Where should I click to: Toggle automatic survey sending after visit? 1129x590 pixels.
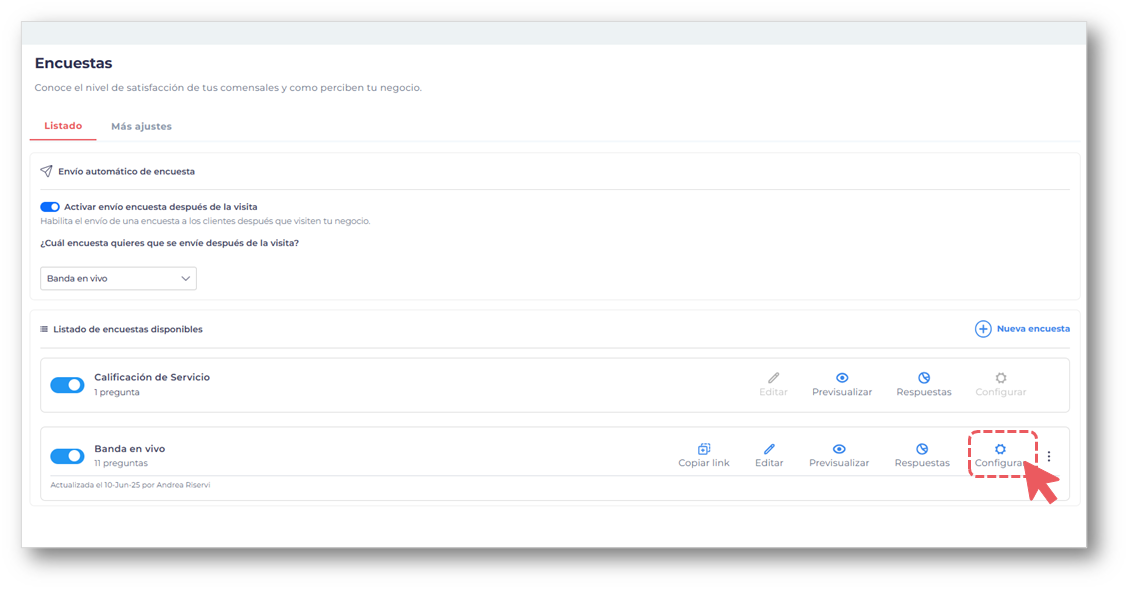[50, 207]
